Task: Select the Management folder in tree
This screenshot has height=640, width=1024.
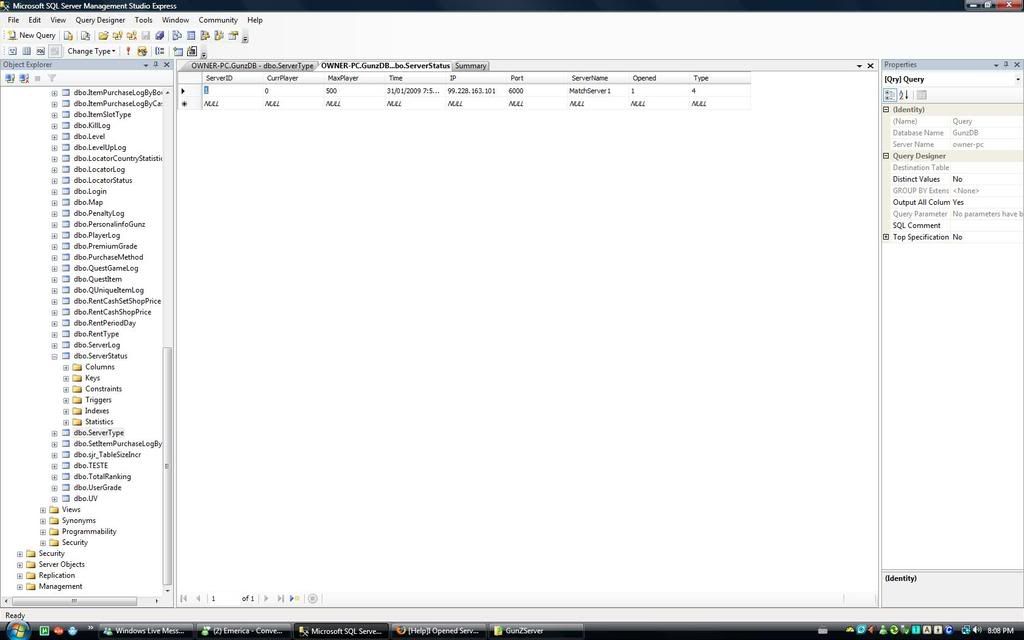Action: (60, 586)
